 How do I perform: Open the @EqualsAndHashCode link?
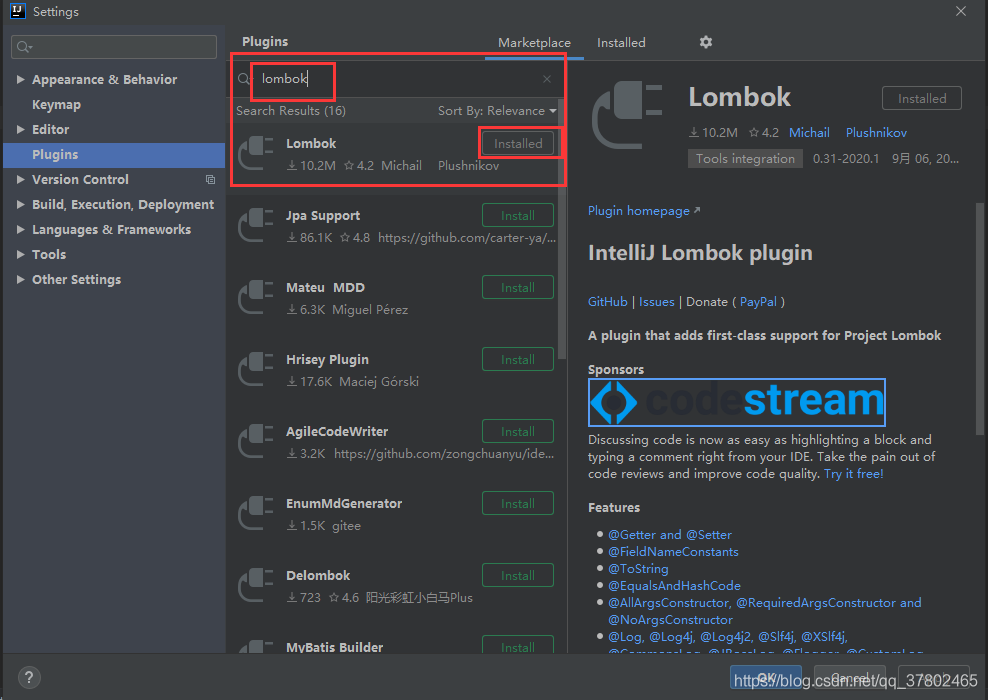coord(674,586)
